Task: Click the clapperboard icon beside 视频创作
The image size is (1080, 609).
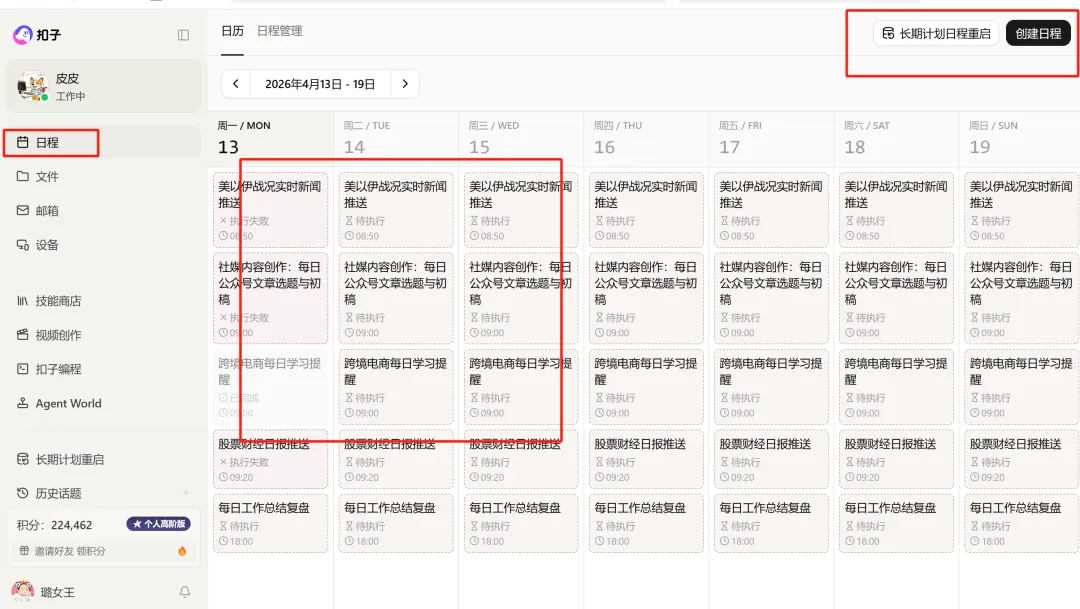Action: pos(23,335)
